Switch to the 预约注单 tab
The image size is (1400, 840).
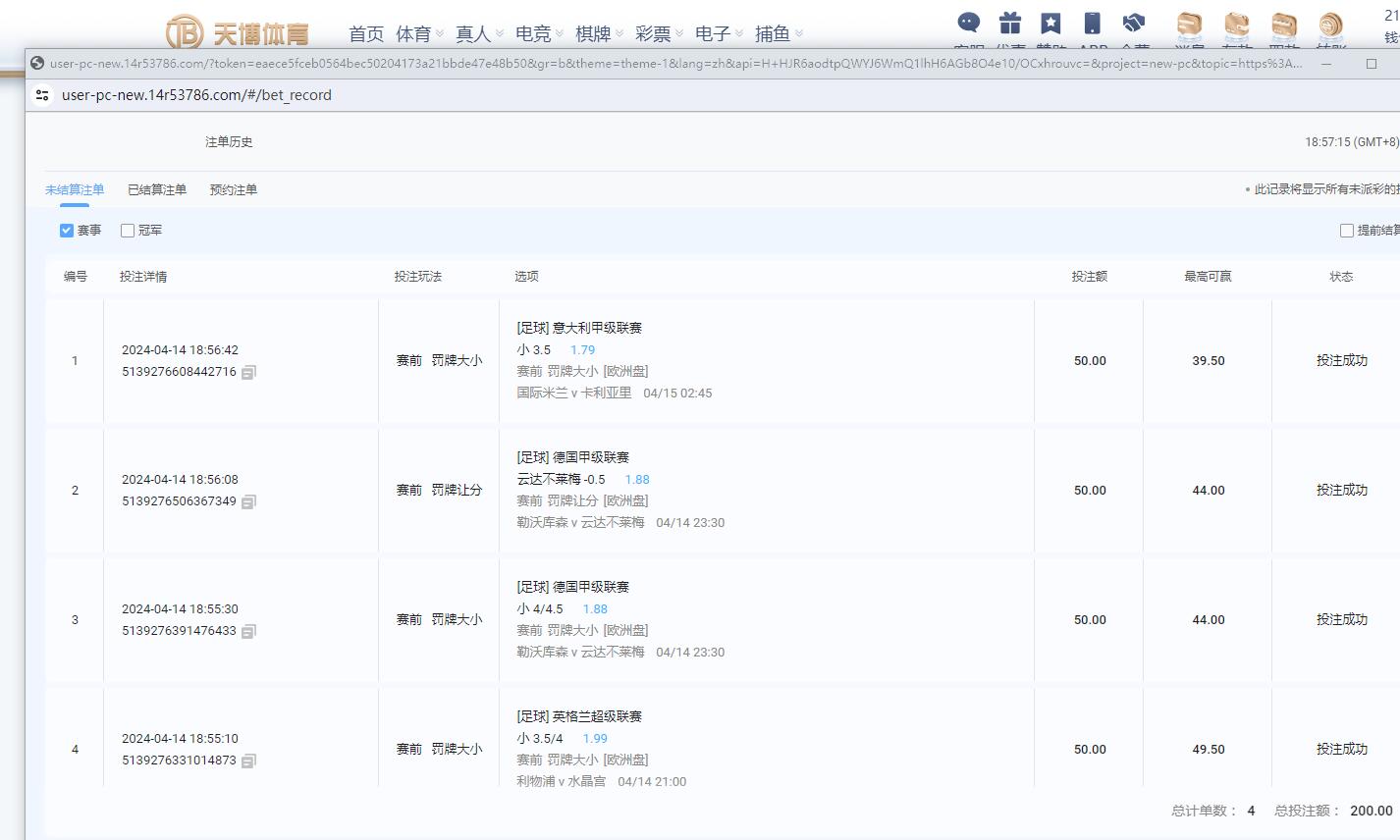tap(234, 190)
